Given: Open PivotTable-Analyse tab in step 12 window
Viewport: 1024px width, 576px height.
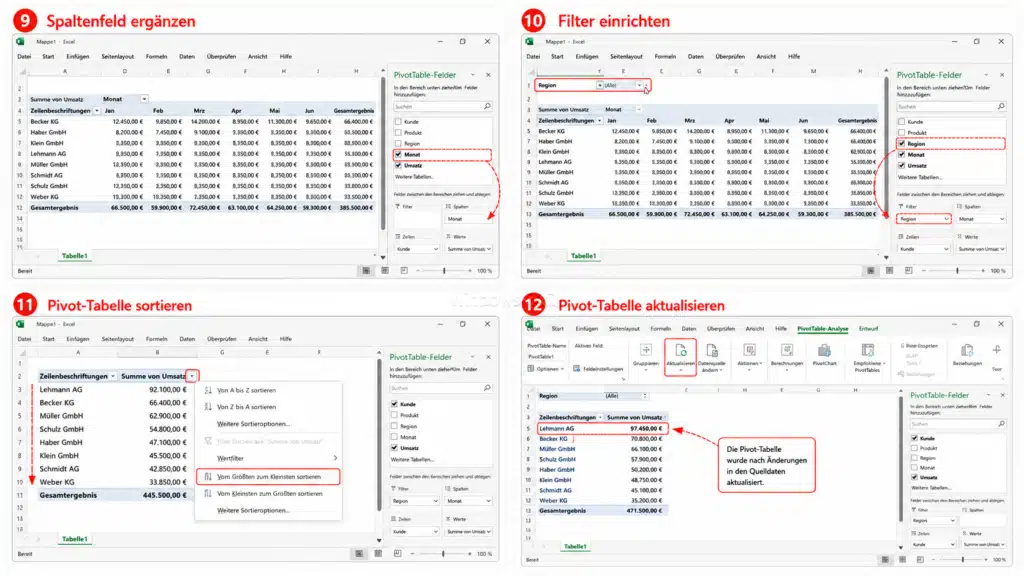Looking at the screenshot, I should click(822, 328).
